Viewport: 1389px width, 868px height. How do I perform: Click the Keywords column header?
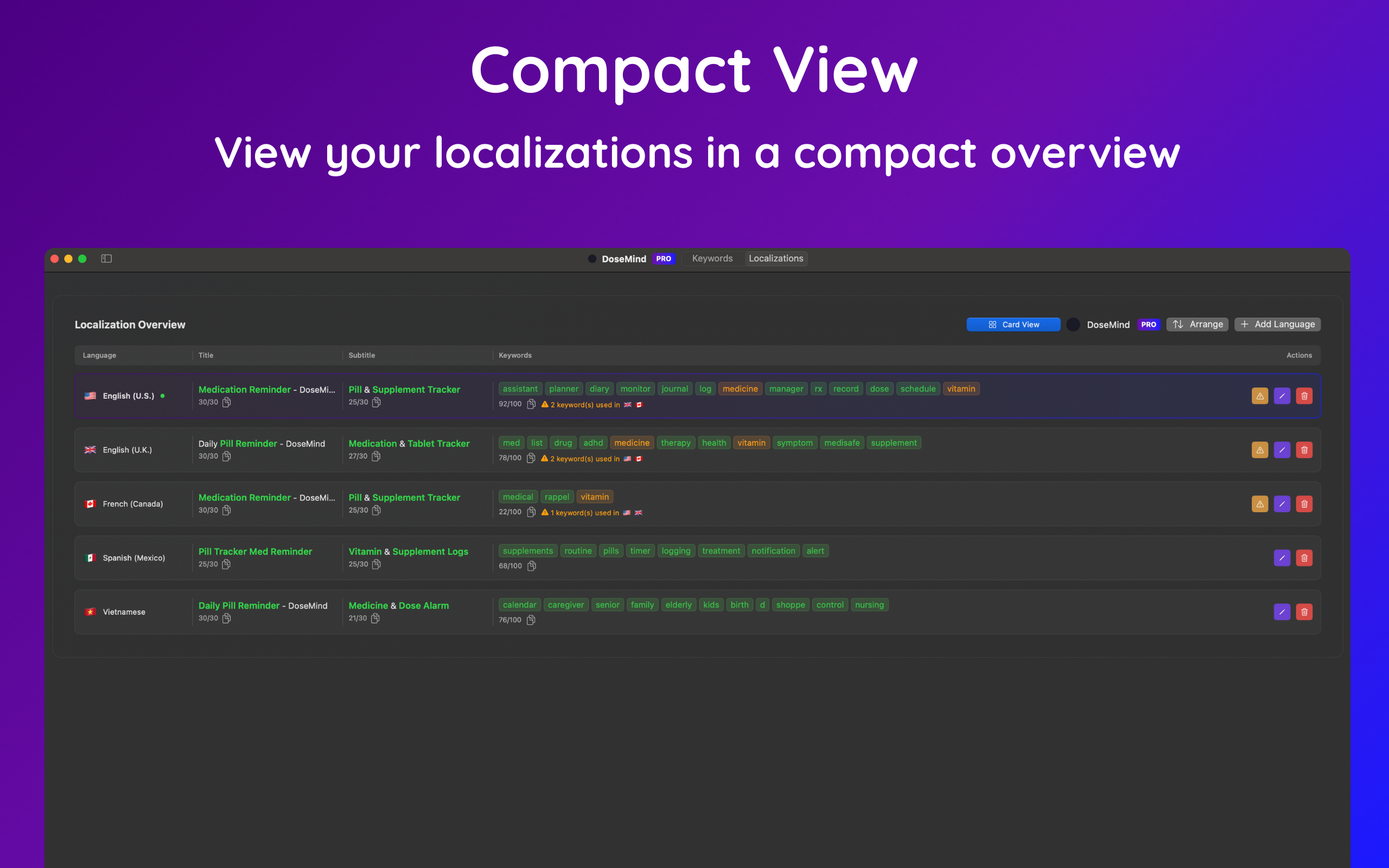(x=515, y=355)
